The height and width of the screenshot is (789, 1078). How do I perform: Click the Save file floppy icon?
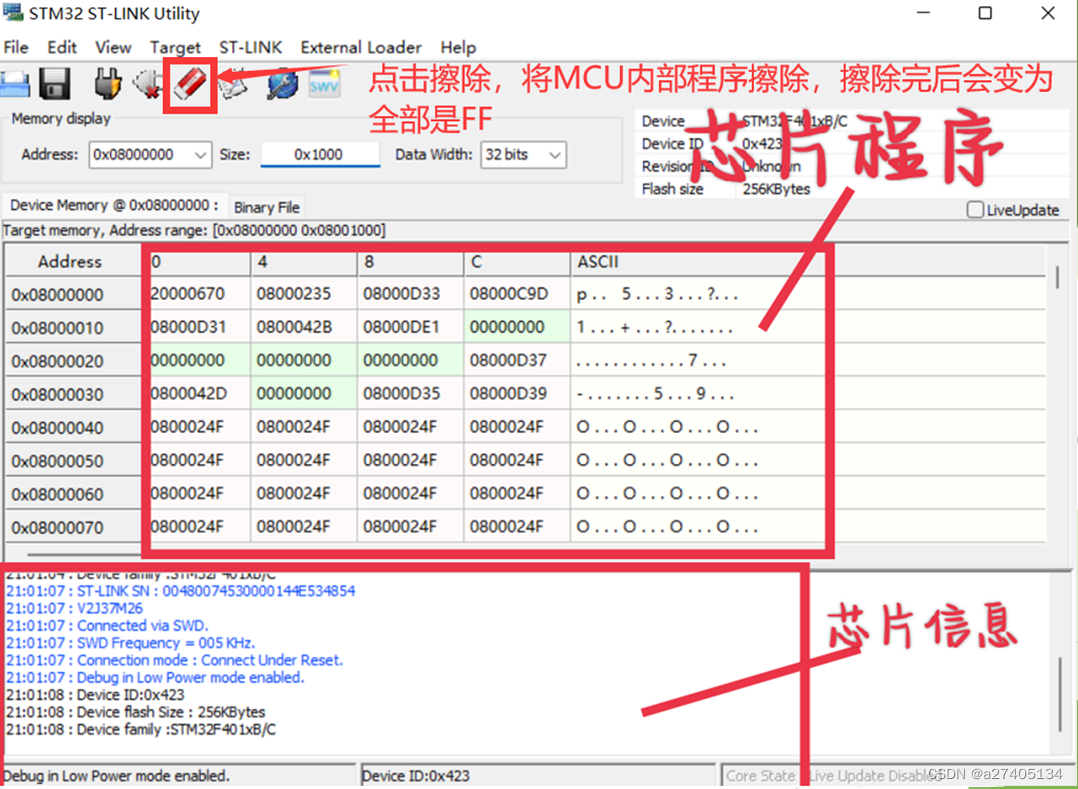tap(55, 84)
